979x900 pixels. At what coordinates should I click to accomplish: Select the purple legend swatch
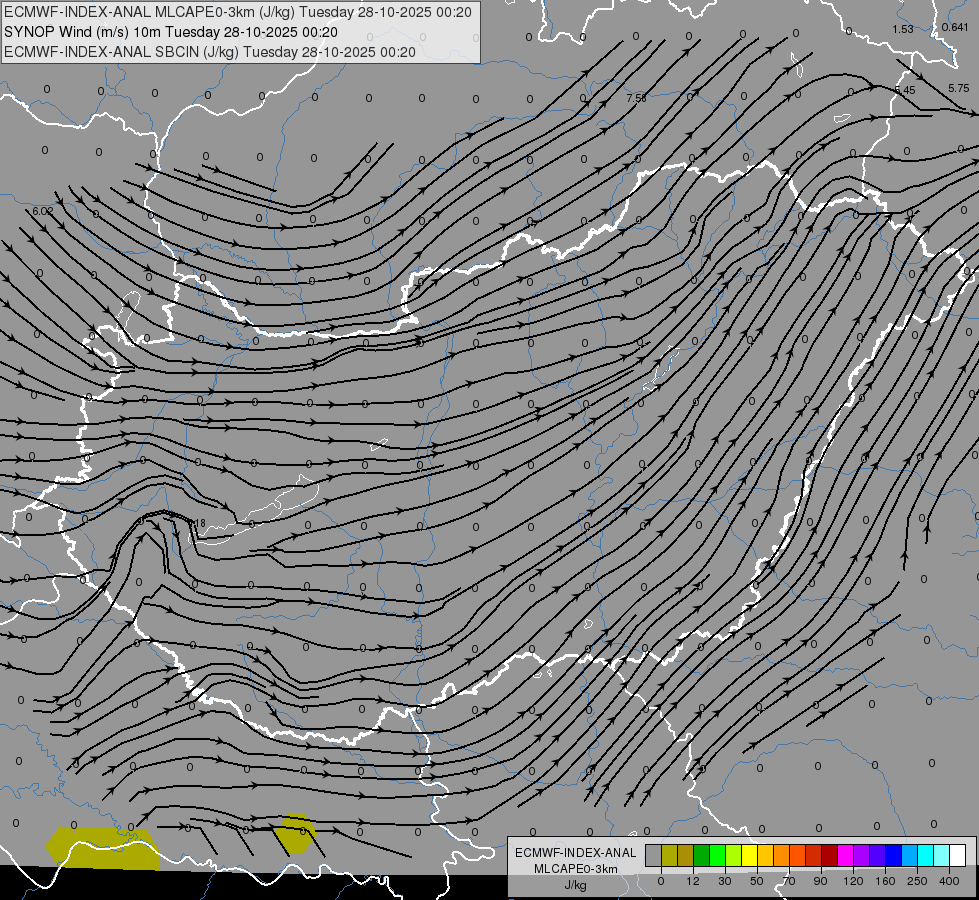pyautogui.click(x=862, y=855)
